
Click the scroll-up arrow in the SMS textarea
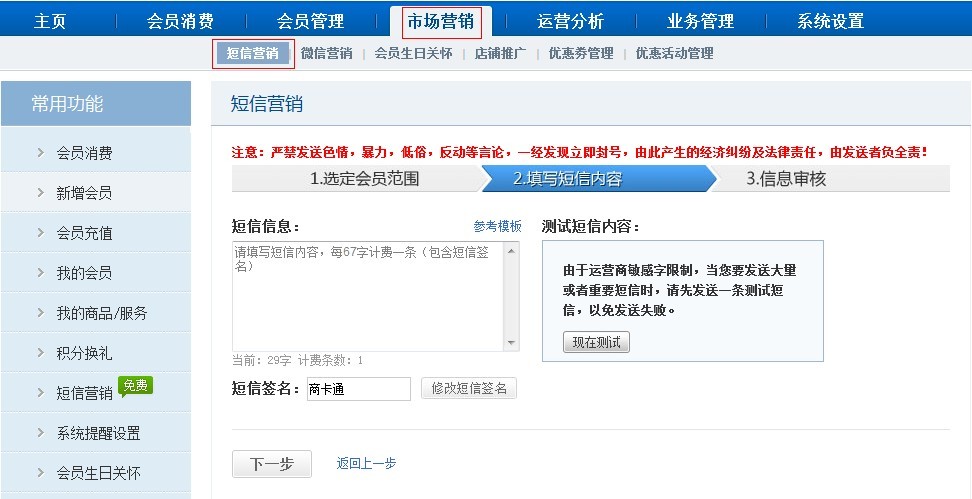(x=512, y=250)
